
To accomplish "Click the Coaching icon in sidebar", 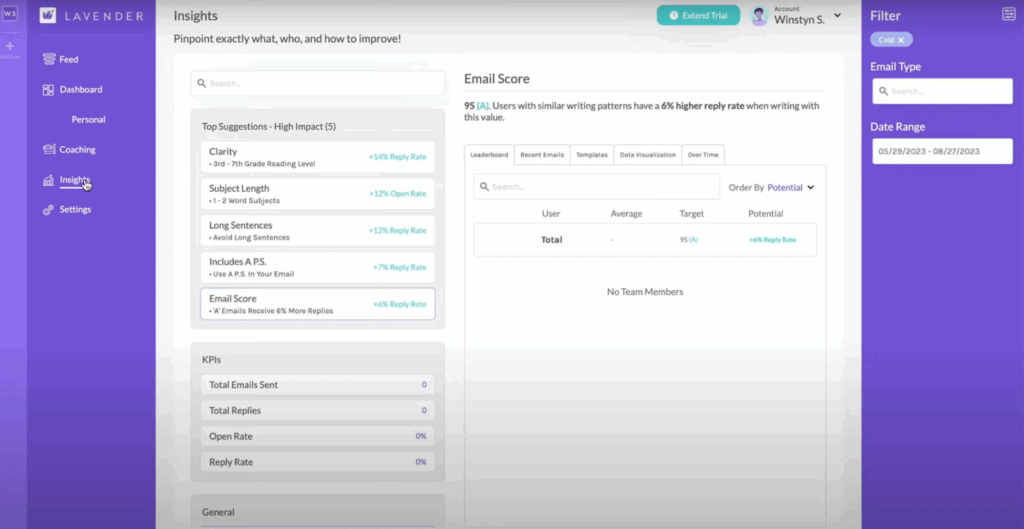I will point(49,150).
